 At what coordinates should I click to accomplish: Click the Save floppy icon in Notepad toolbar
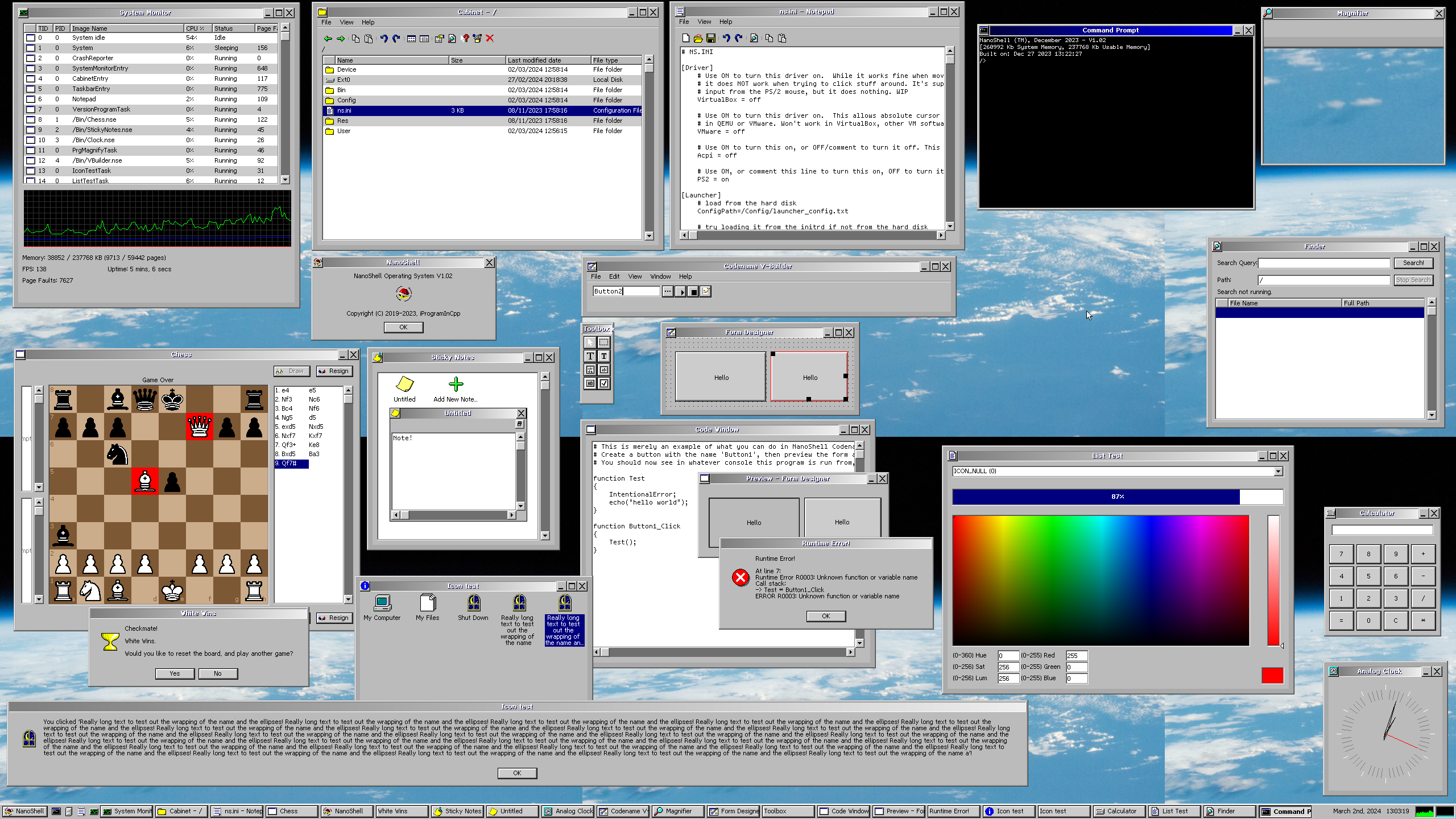(x=710, y=38)
